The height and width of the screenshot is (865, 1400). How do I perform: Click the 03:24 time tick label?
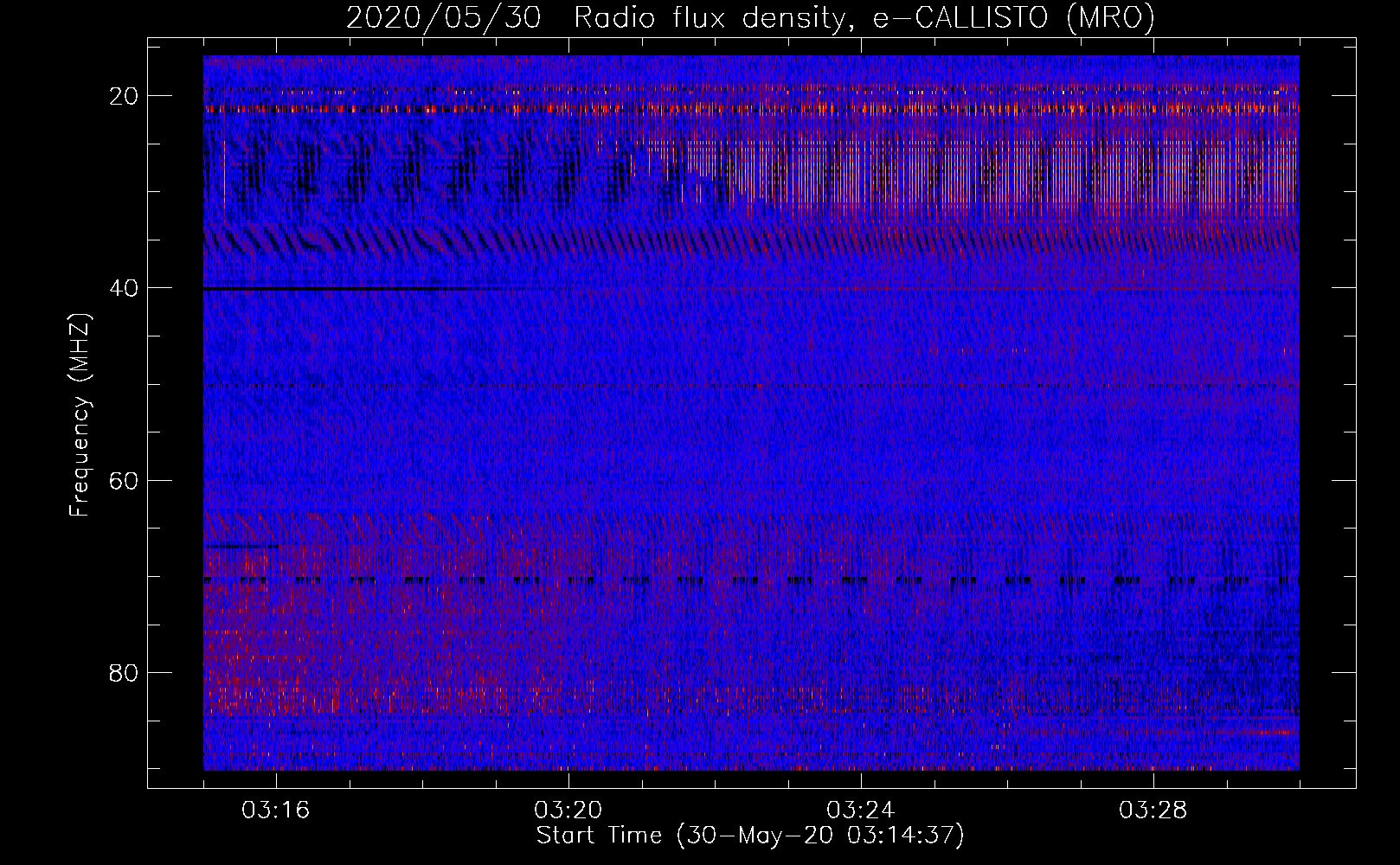pos(861,811)
